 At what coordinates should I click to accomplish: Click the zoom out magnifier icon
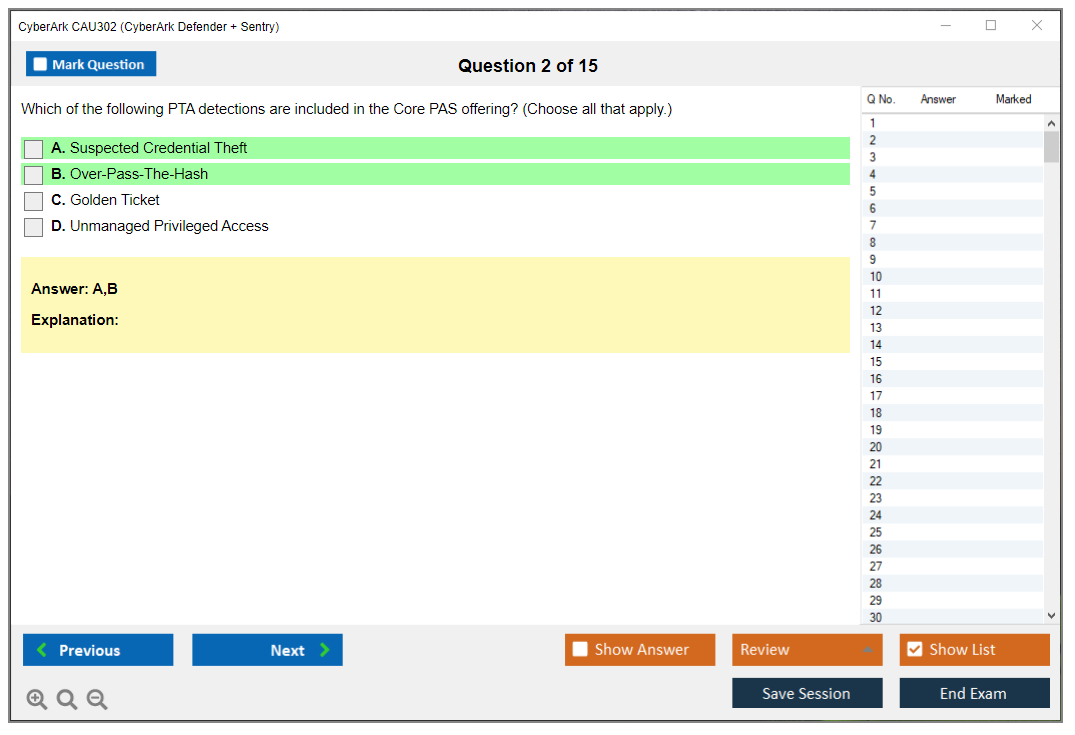[x=97, y=700]
